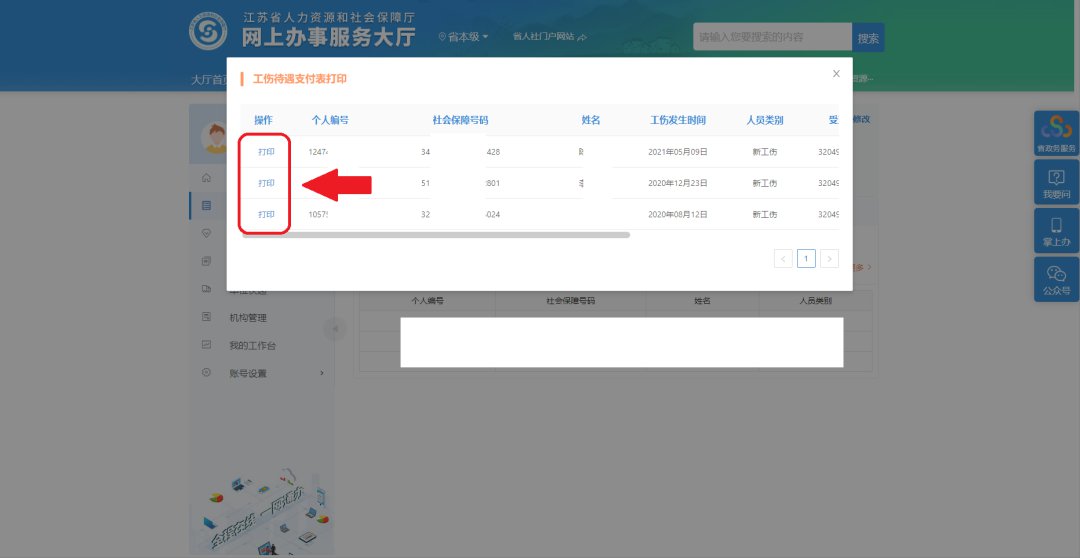Close the 工伤待遇支付表打印 dialog
This screenshot has width=1080, height=558.
click(x=836, y=74)
